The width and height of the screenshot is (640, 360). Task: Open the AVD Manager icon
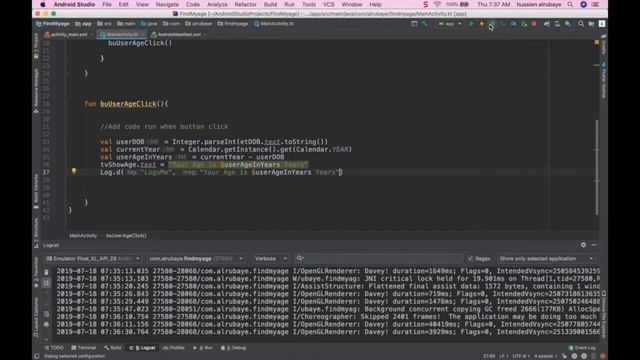[557, 24]
